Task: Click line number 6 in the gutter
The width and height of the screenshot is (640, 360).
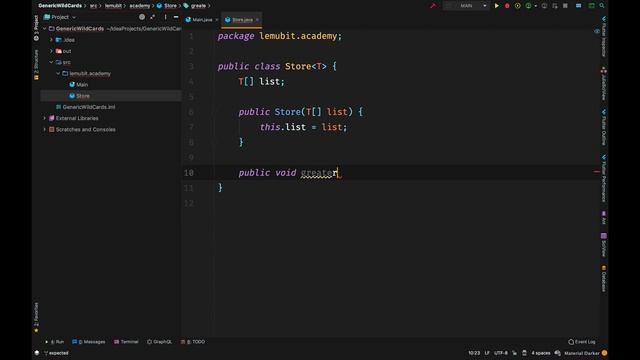Action: tap(191, 112)
